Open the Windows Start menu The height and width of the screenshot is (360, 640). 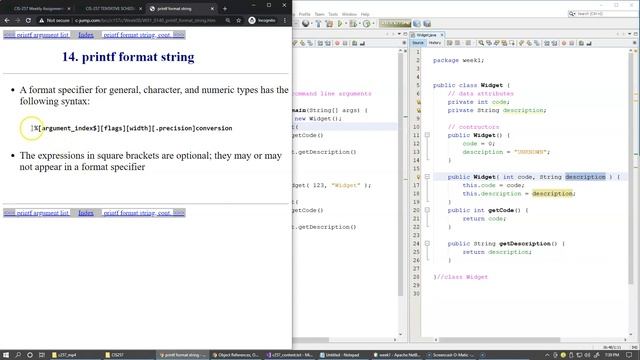tap(6, 355)
